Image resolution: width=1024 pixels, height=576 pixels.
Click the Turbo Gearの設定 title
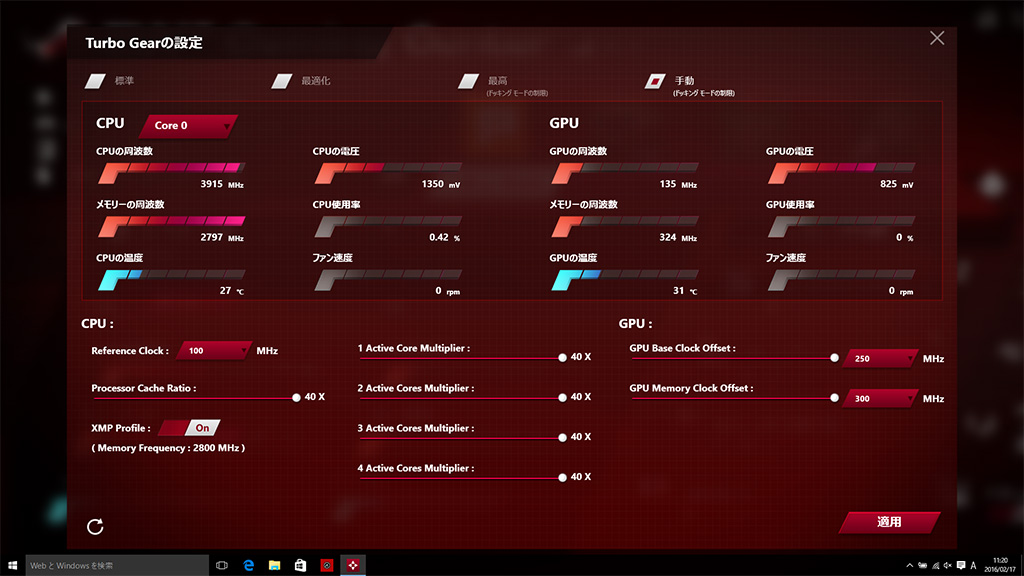(144, 43)
